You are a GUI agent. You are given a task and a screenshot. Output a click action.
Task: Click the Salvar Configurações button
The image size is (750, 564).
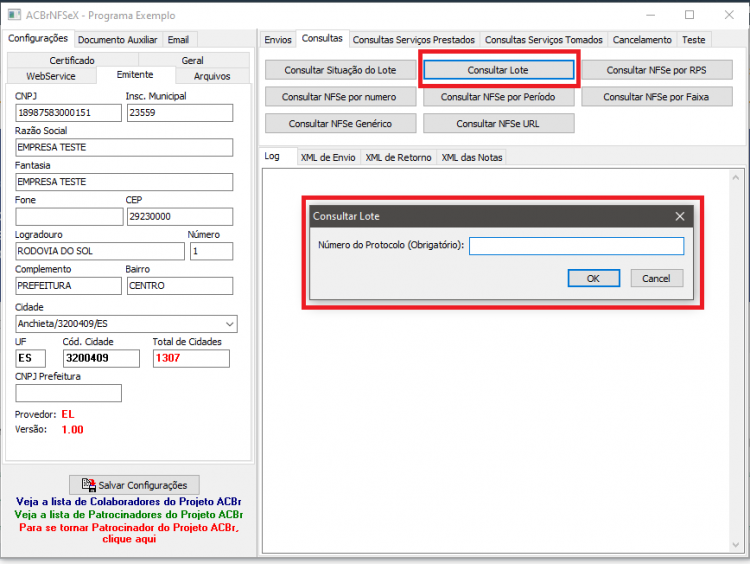pos(134,485)
